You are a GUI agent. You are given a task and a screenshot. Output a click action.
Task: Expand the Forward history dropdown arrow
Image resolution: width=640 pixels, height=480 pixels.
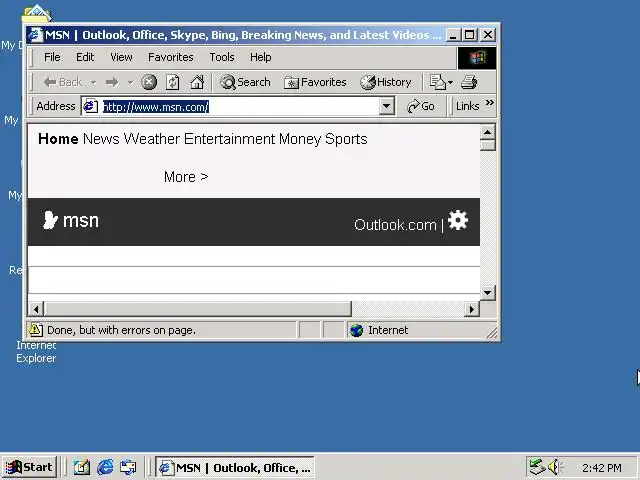130,83
